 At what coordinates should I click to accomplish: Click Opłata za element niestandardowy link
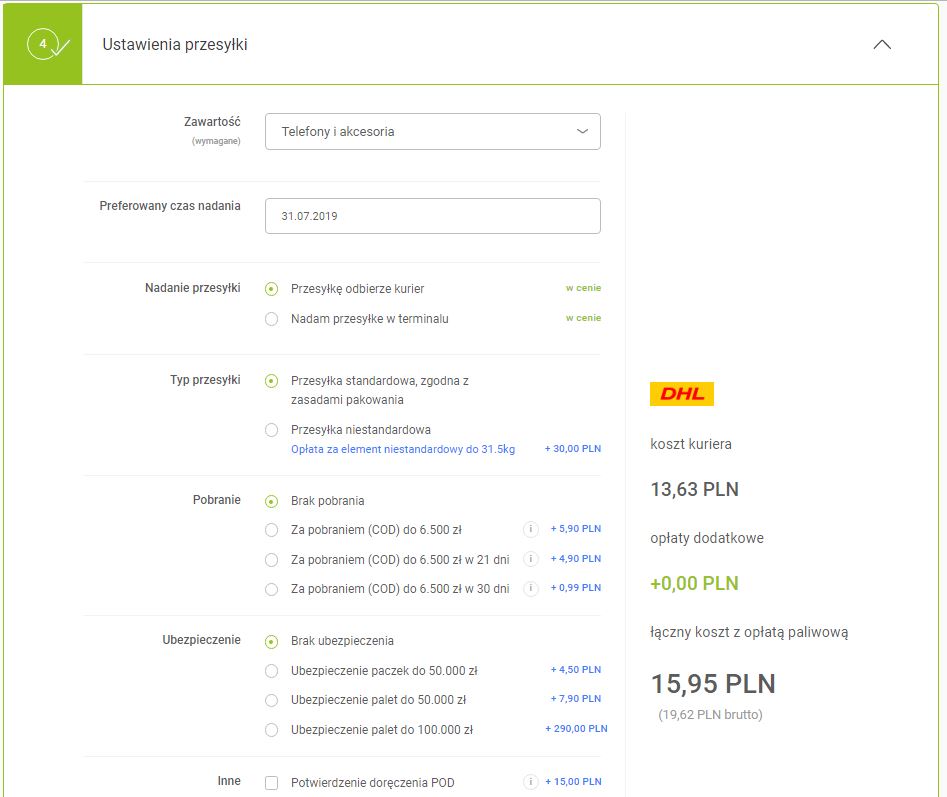tap(402, 449)
